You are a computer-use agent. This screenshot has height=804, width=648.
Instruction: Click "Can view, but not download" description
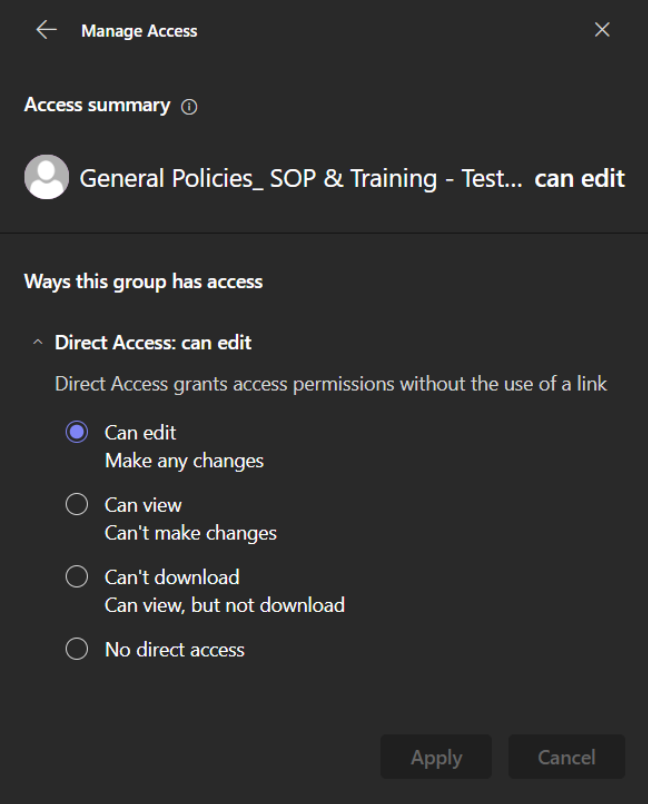click(x=224, y=605)
